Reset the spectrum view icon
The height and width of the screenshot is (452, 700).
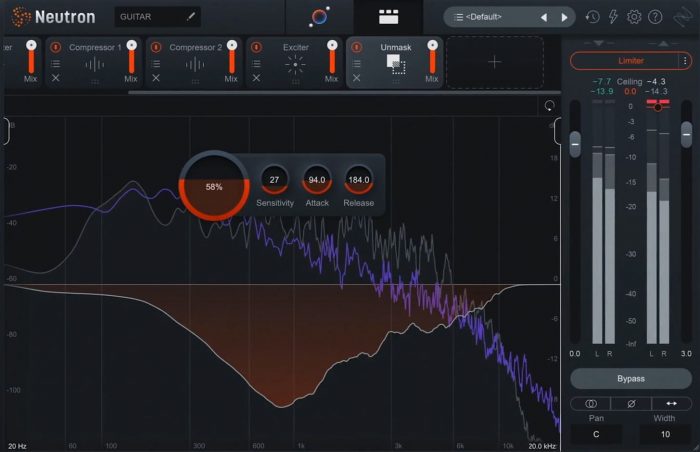point(549,106)
